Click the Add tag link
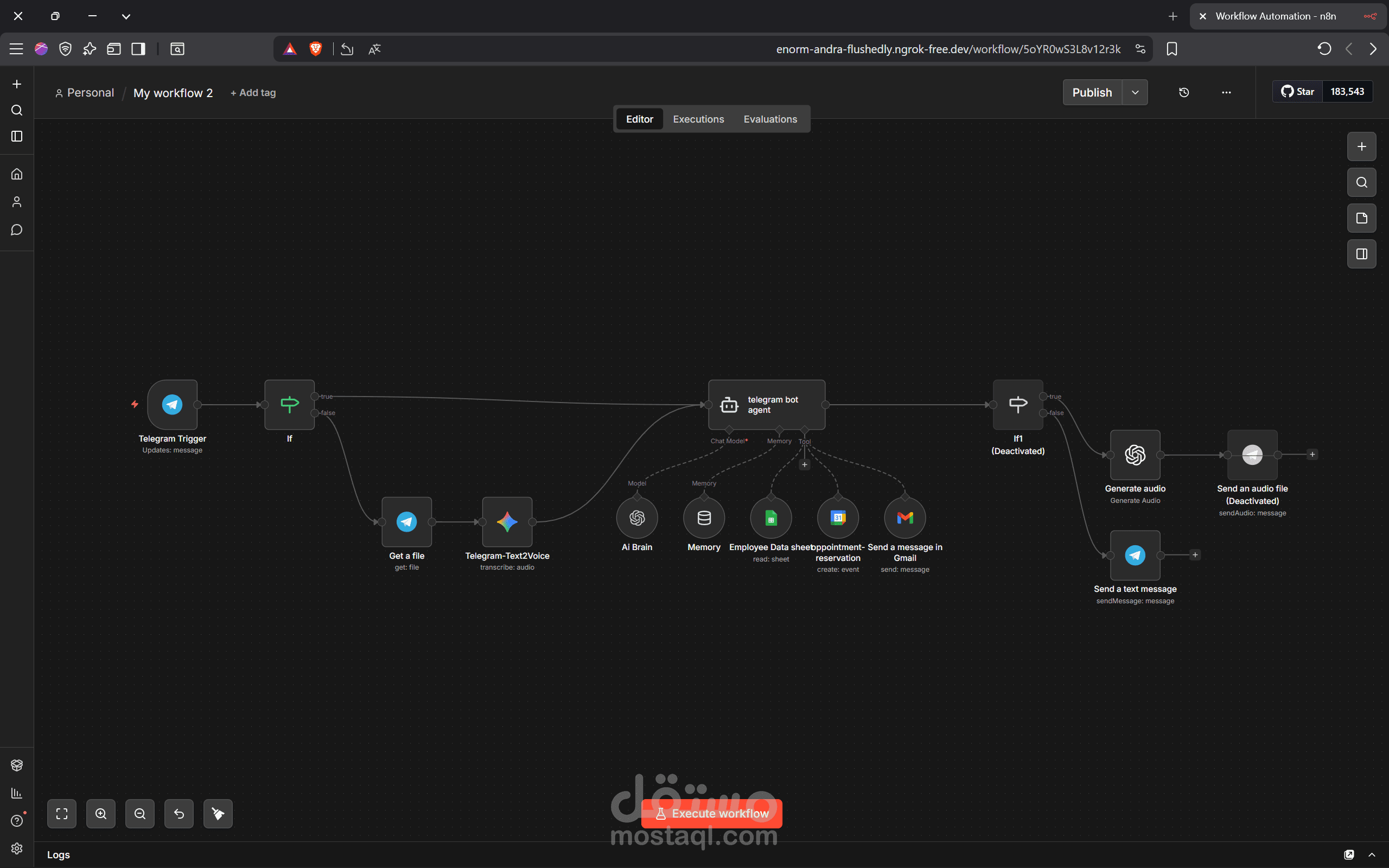Screen dimensions: 1389x868 tap(253, 92)
